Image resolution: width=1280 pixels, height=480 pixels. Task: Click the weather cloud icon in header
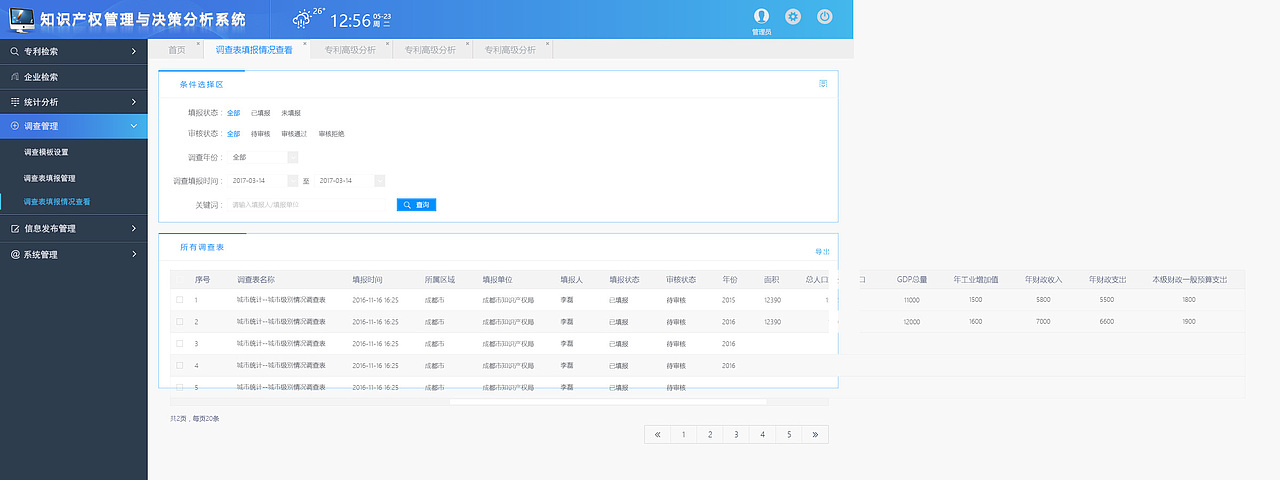click(302, 19)
